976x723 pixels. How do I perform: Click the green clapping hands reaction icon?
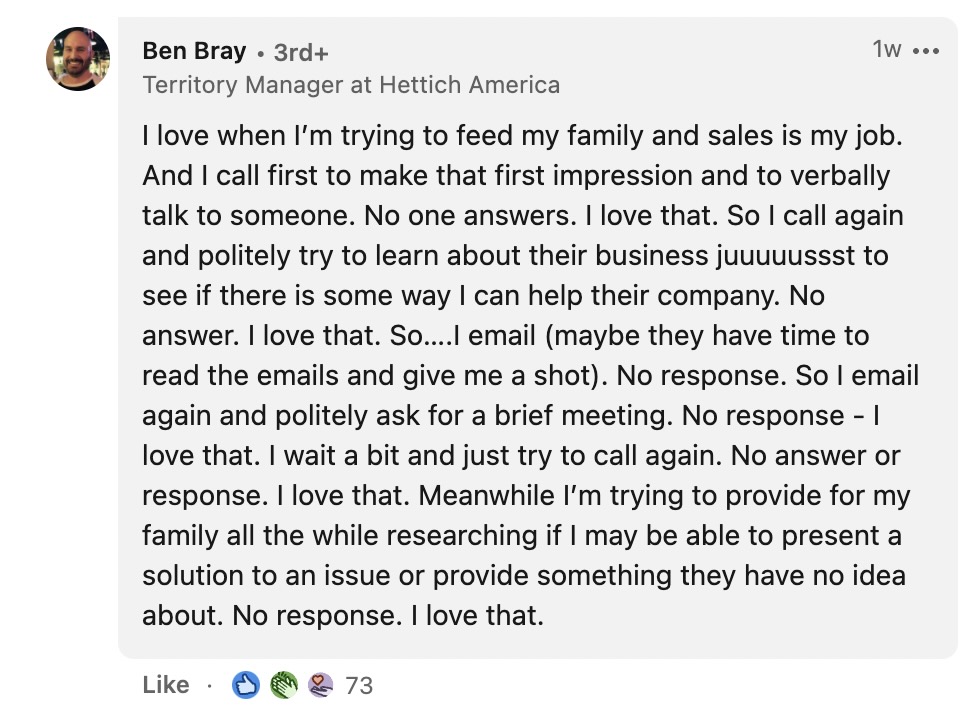point(284,685)
